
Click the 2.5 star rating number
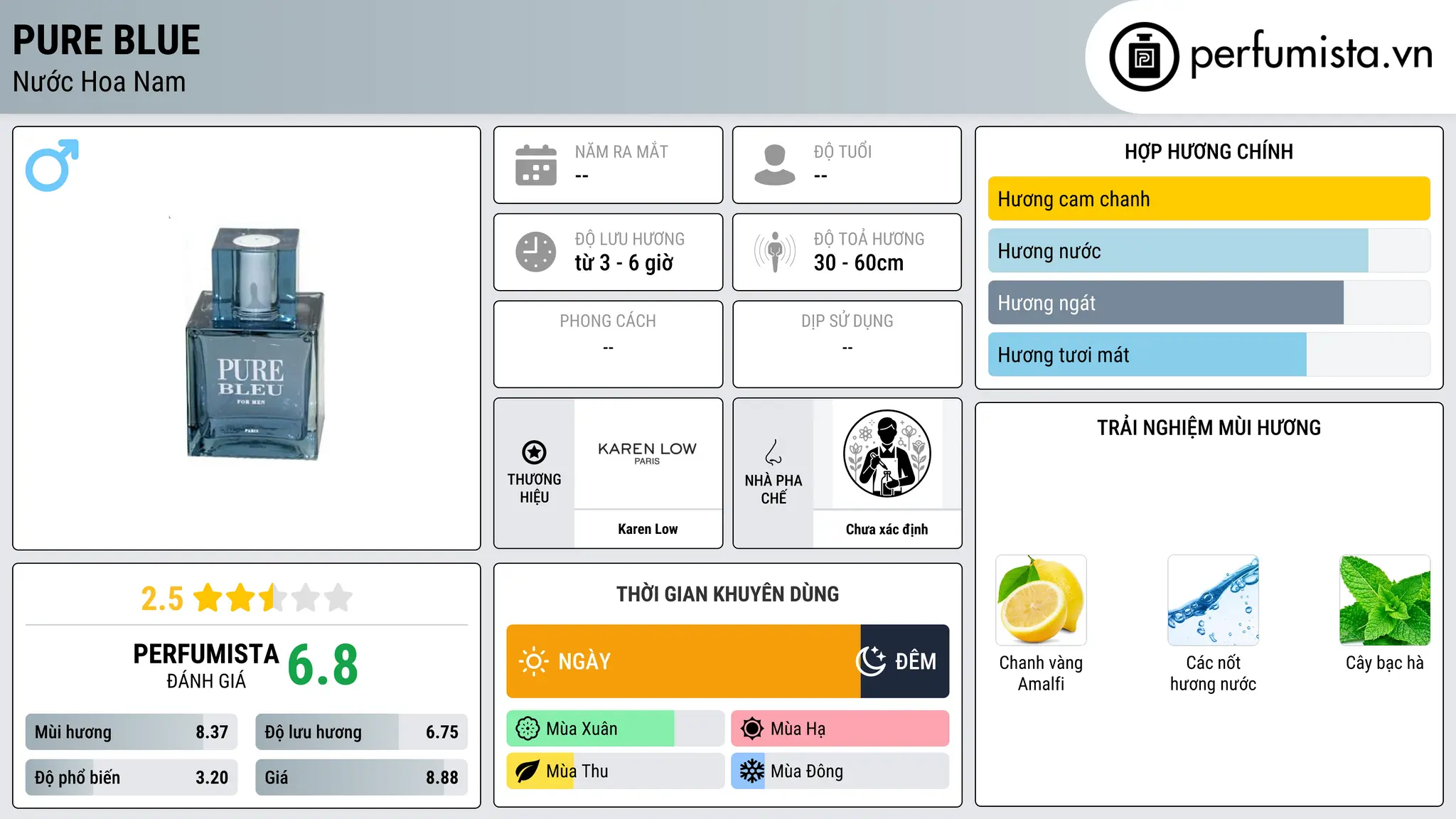click(162, 599)
